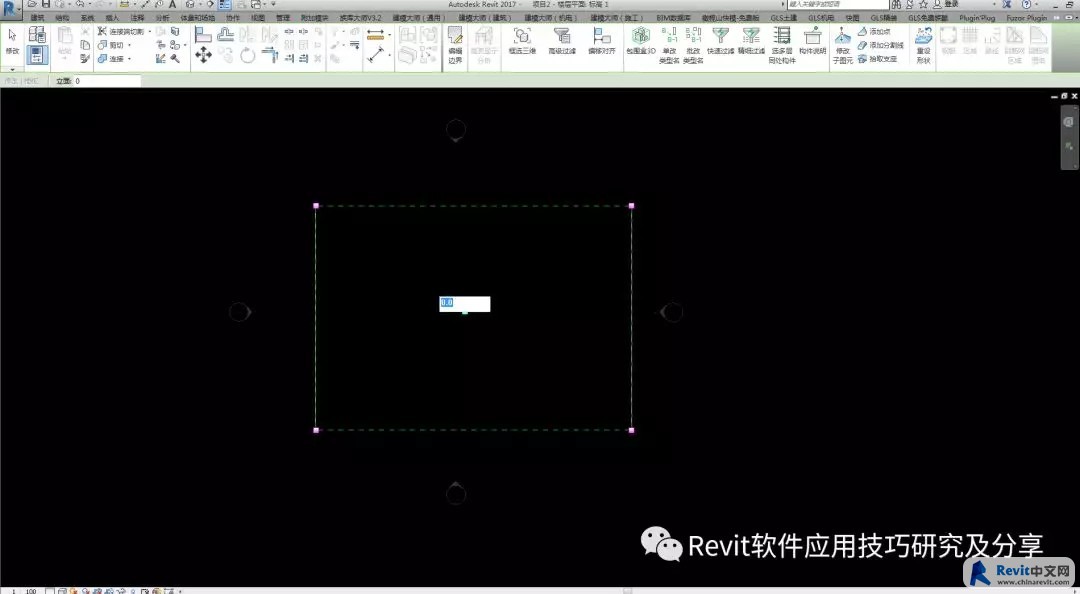Click the Text 'A' icon in quick access
Image resolution: width=1080 pixels, height=594 pixels.
[x=172, y=4]
